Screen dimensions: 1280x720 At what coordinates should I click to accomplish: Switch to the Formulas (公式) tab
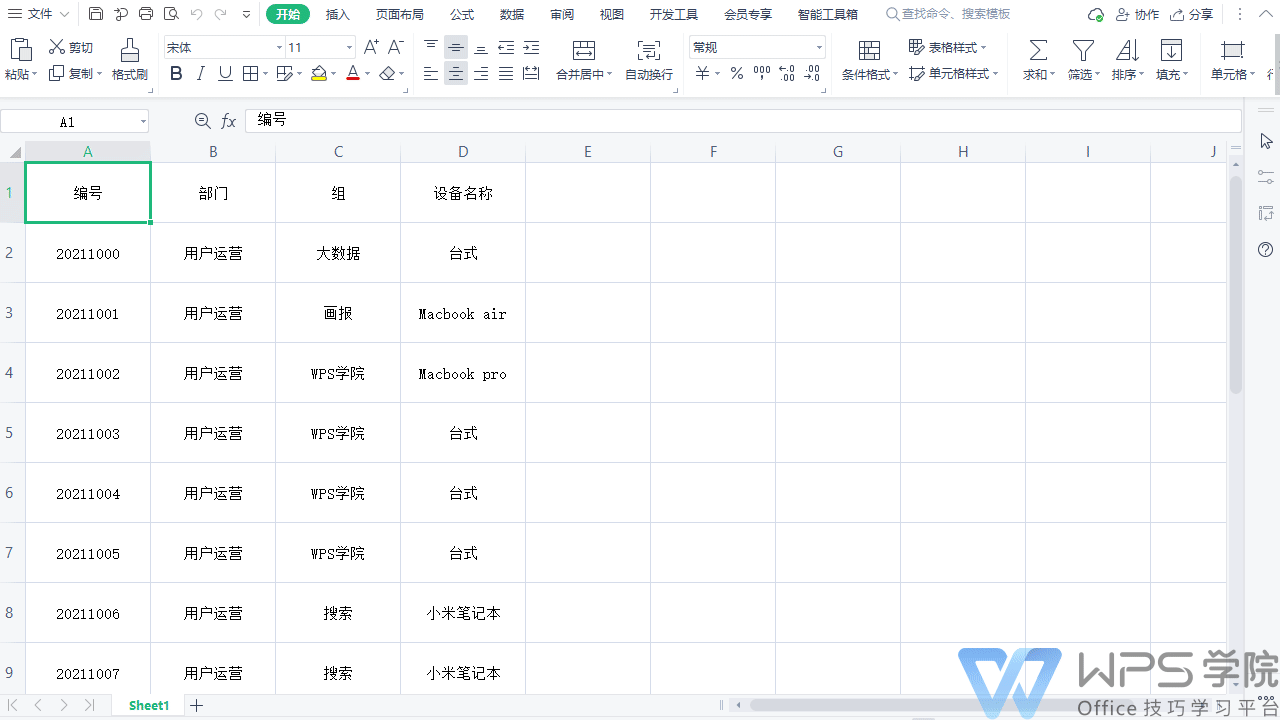[462, 14]
